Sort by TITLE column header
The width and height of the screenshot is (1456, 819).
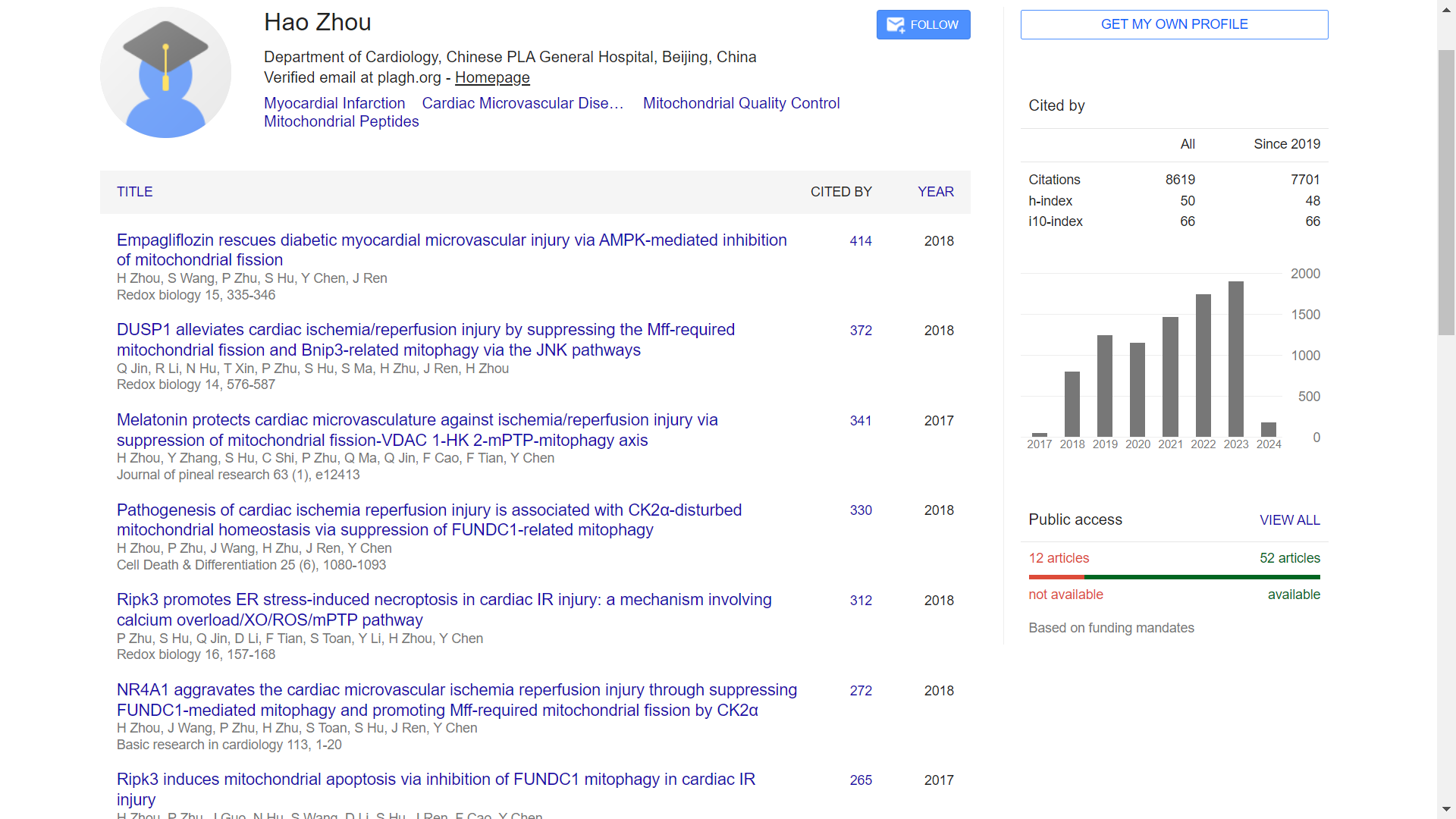tap(134, 192)
